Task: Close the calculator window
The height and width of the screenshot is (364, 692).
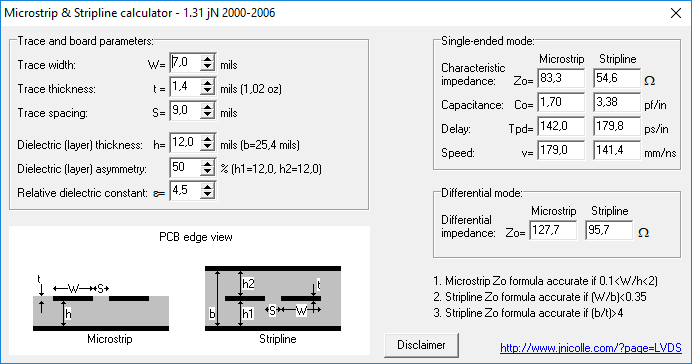Action: 676,13
